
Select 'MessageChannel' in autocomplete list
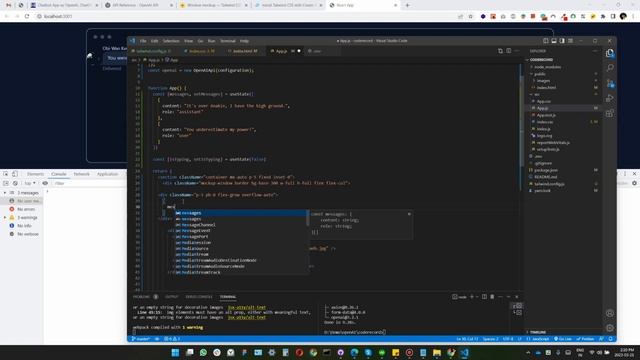[241, 224]
